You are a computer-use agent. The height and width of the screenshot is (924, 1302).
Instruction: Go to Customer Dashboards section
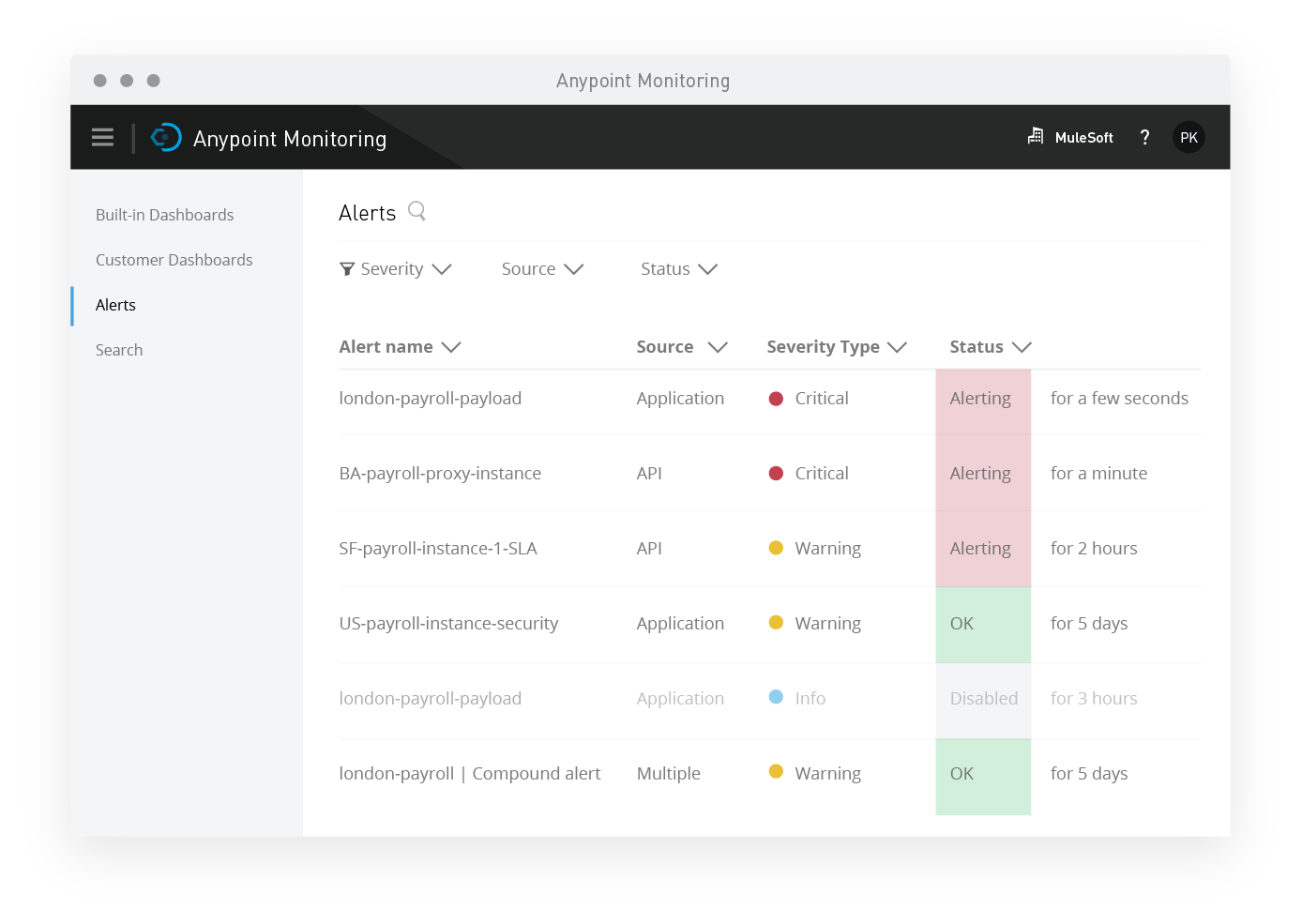174,259
